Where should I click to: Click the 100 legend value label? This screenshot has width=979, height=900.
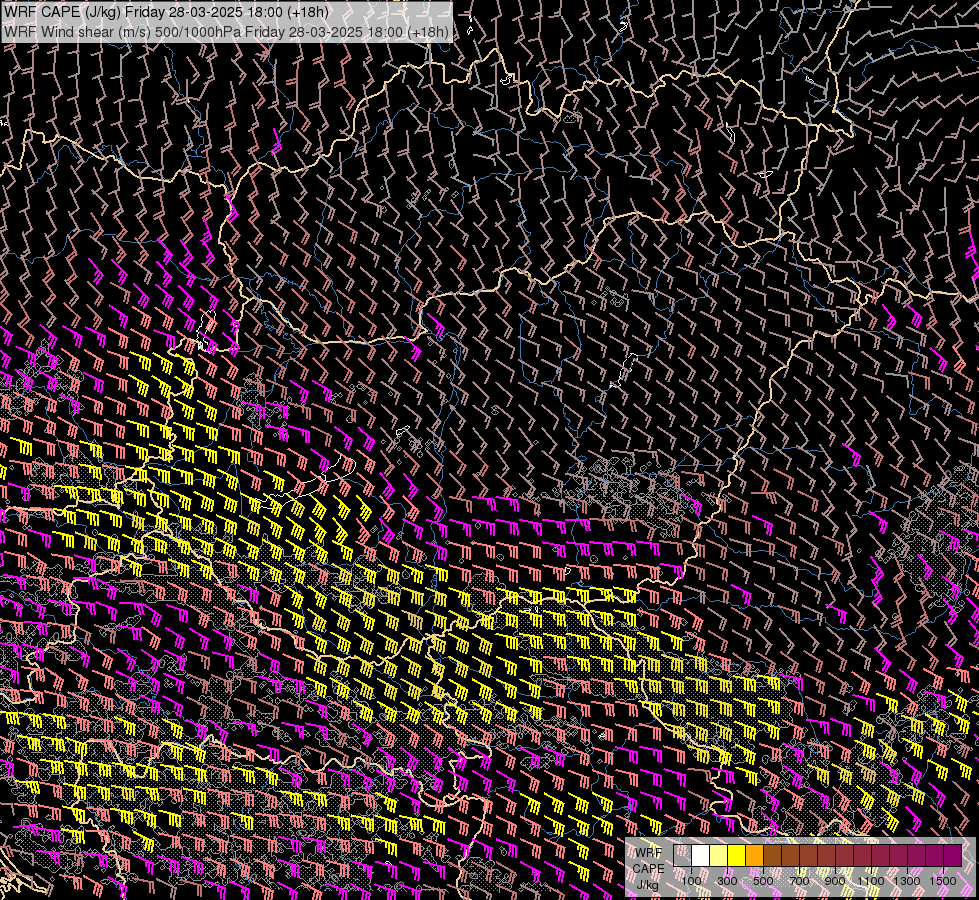pyautogui.click(x=691, y=881)
